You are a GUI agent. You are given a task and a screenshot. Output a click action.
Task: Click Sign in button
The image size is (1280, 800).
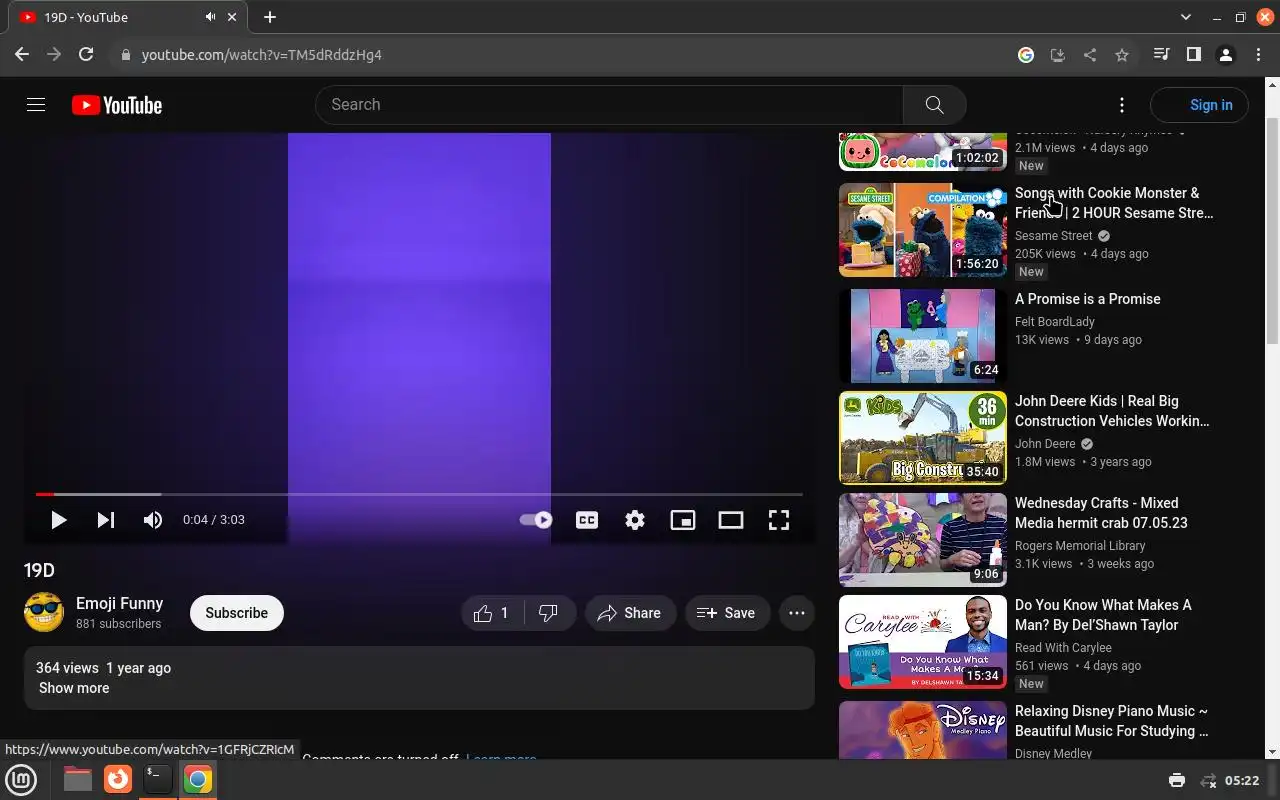click(1199, 105)
